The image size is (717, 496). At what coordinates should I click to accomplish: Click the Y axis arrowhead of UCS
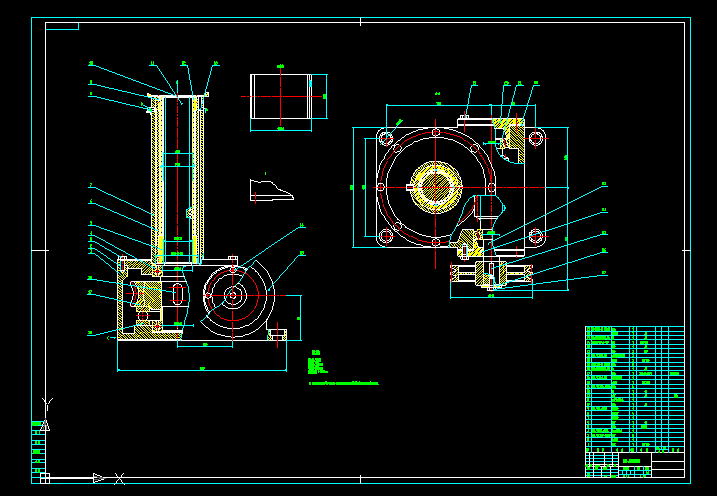(45, 426)
